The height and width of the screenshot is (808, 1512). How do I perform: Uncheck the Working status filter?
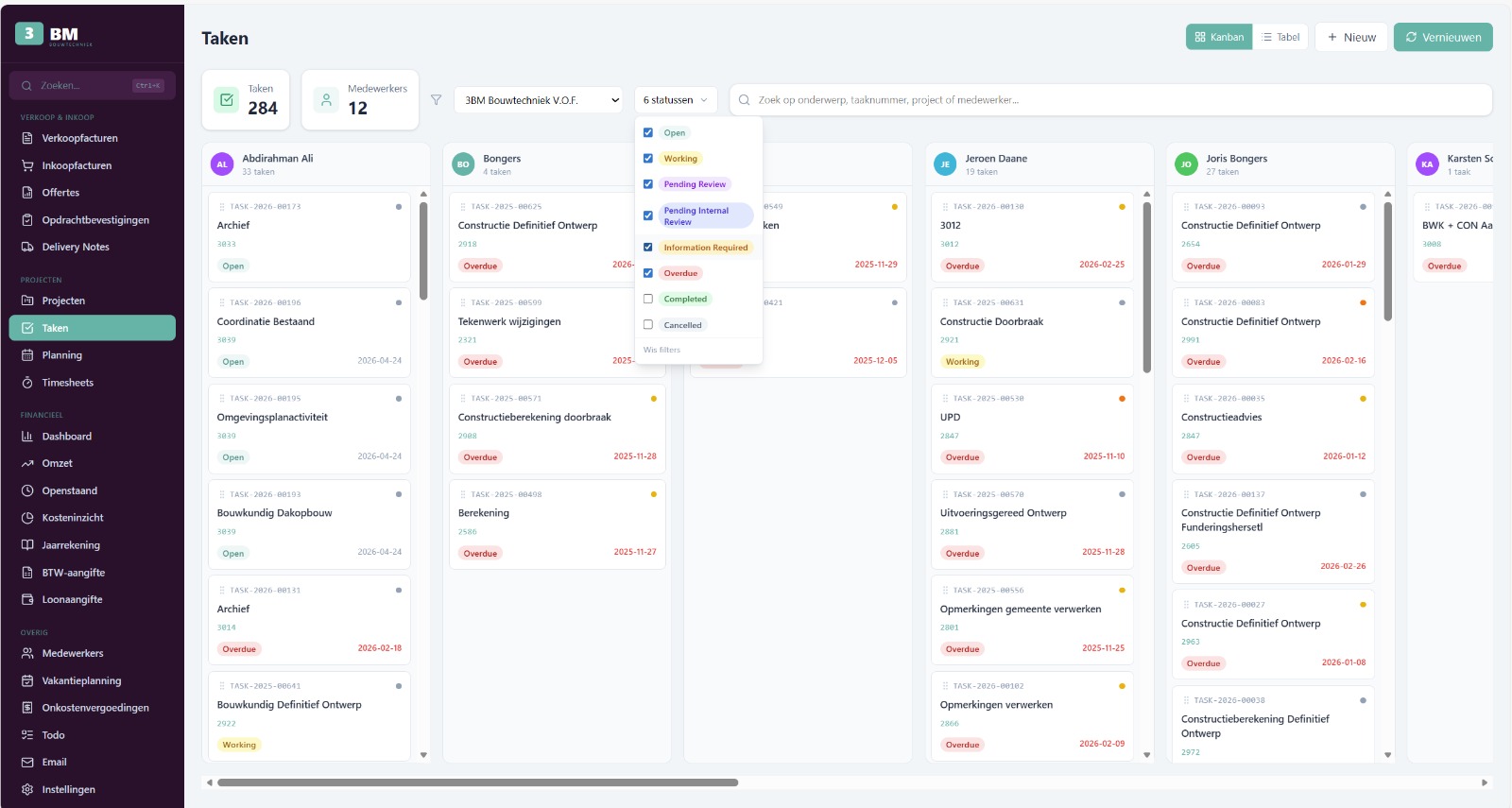[x=648, y=159]
